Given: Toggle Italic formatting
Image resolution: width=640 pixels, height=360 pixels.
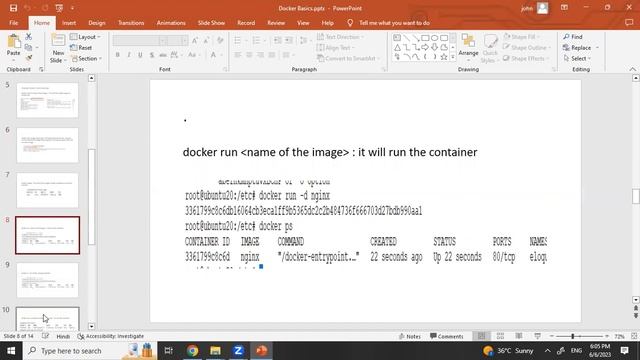Looking at the screenshot, I should [129, 55].
